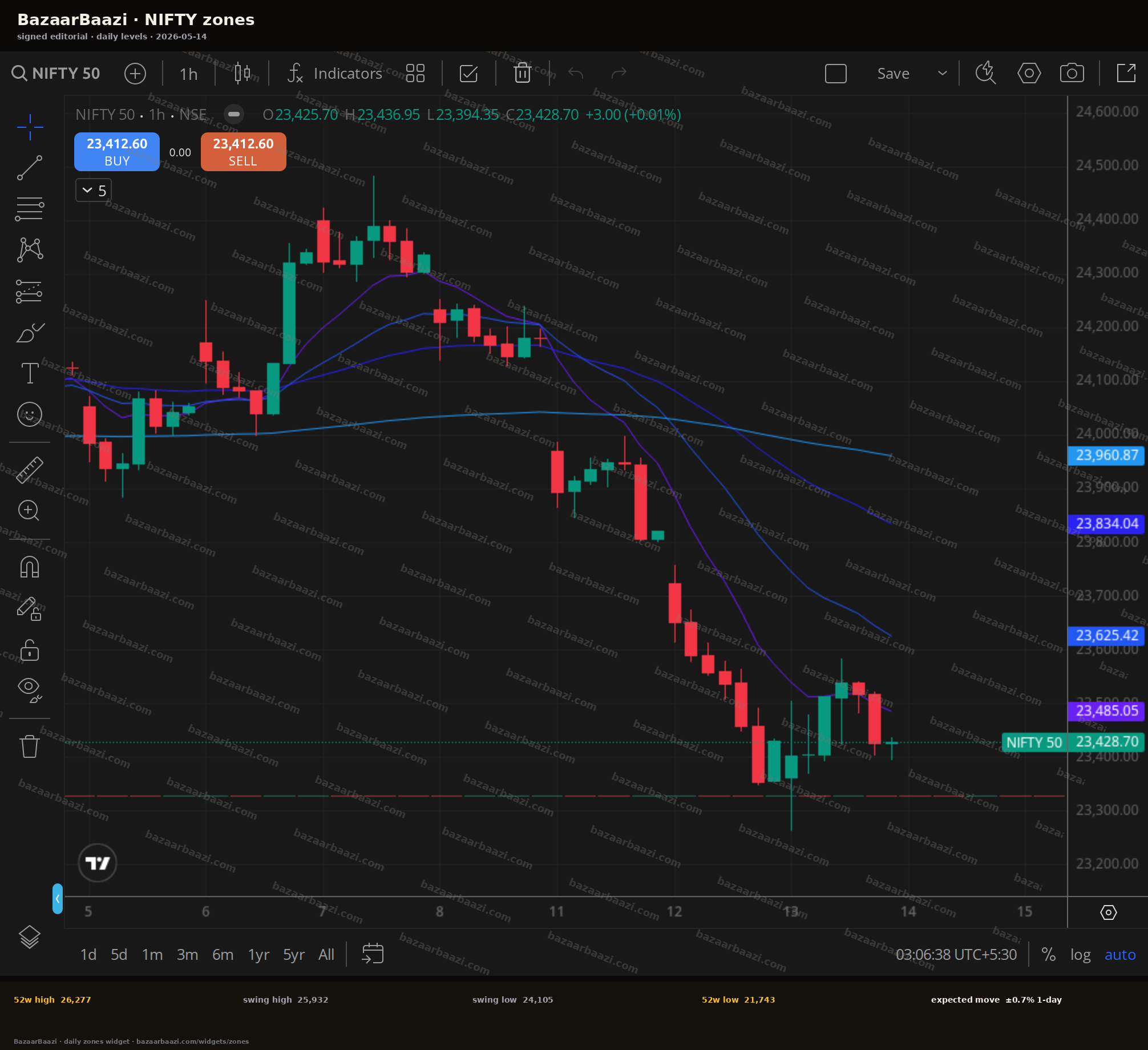The height and width of the screenshot is (1050, 1148).
Task: Click the checkmark tasks icon in toolbar
Action: [x=468, y=74]
